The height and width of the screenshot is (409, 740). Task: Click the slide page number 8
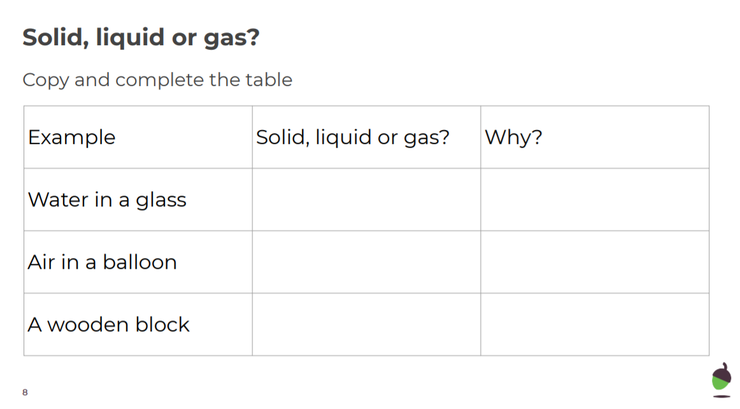[x=25, y=392]
